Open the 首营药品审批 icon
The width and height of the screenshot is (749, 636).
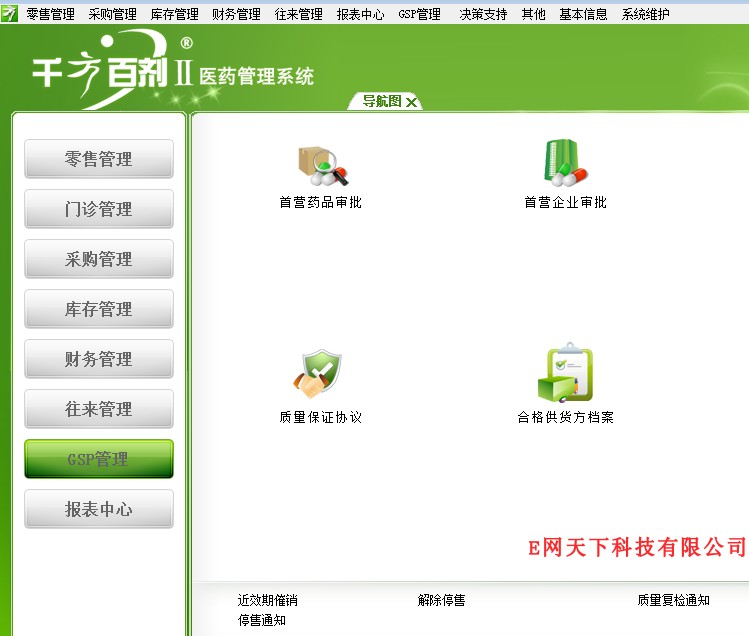coord(322,166)
